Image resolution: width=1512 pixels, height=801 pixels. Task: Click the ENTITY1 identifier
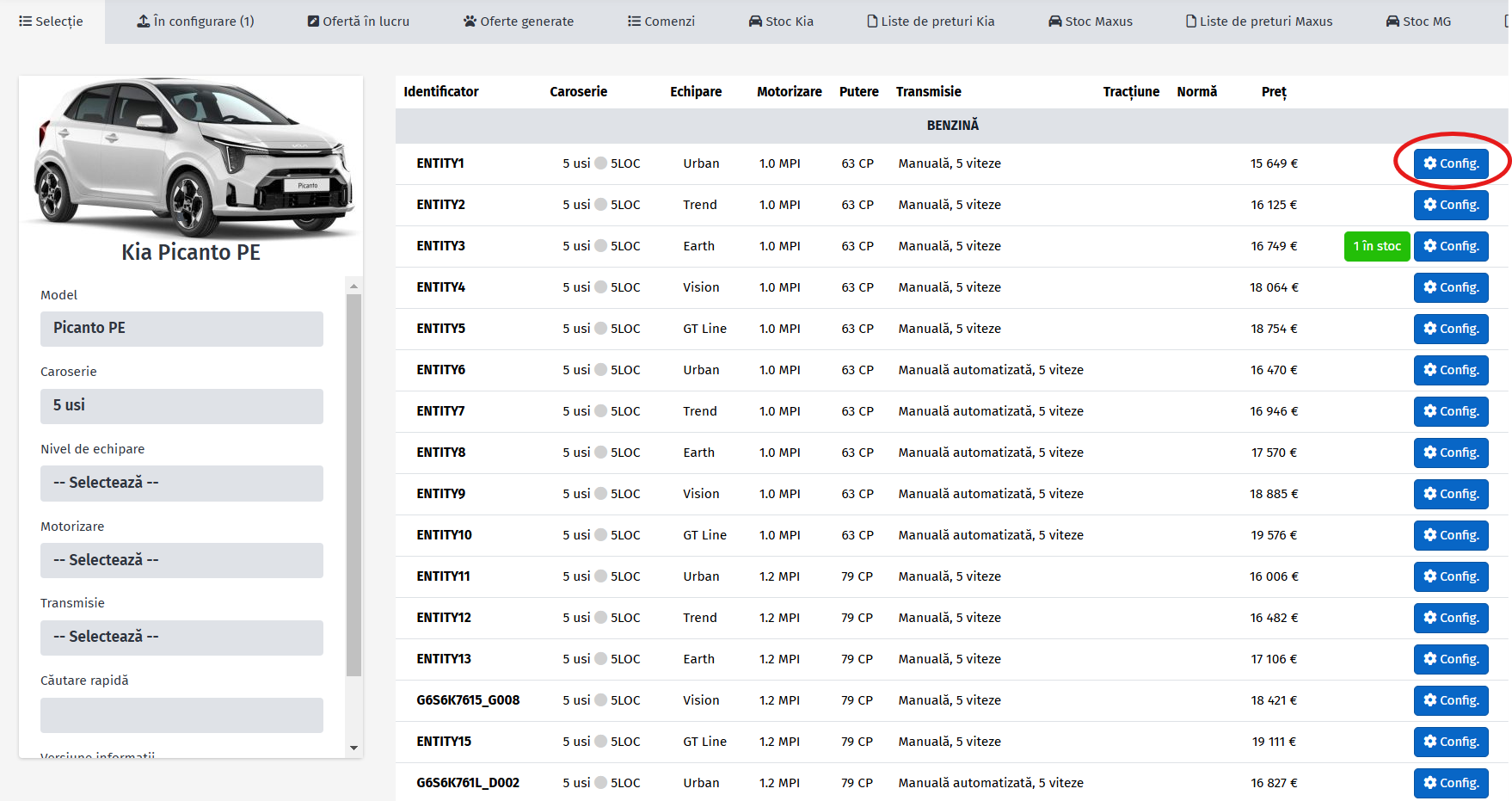(440, 163)
